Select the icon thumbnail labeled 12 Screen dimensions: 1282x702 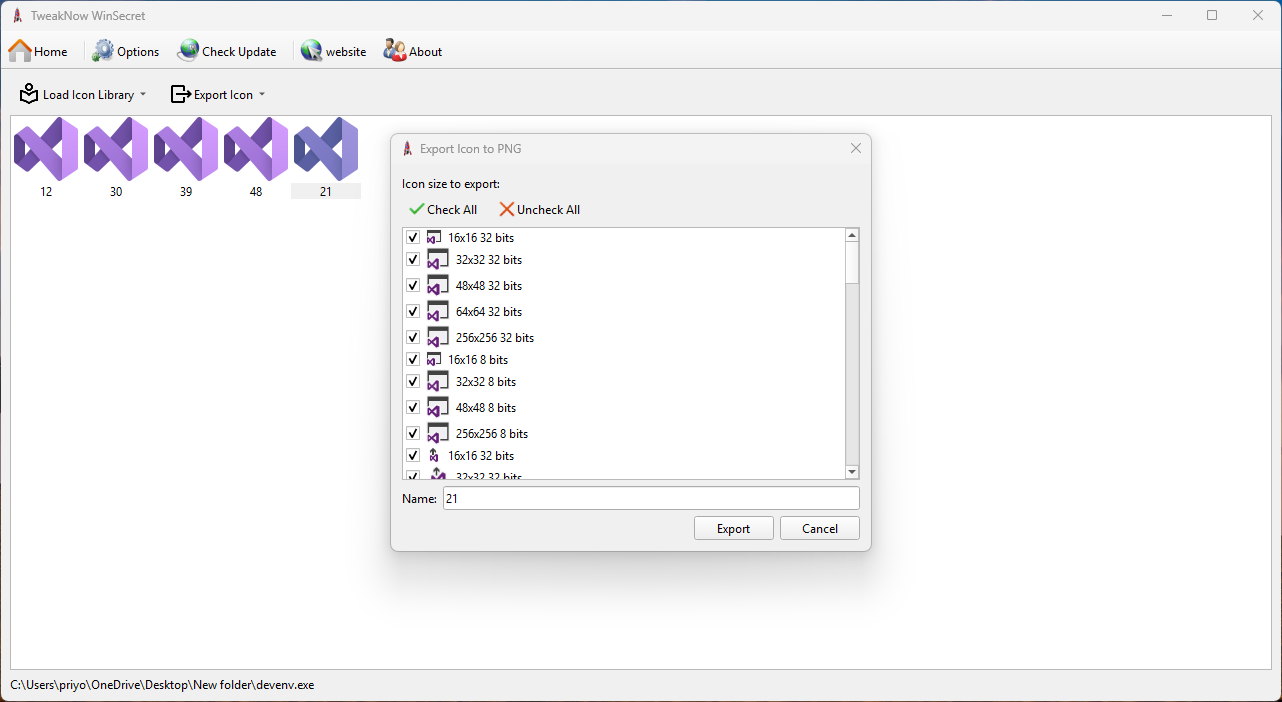[x=46, y=150]
